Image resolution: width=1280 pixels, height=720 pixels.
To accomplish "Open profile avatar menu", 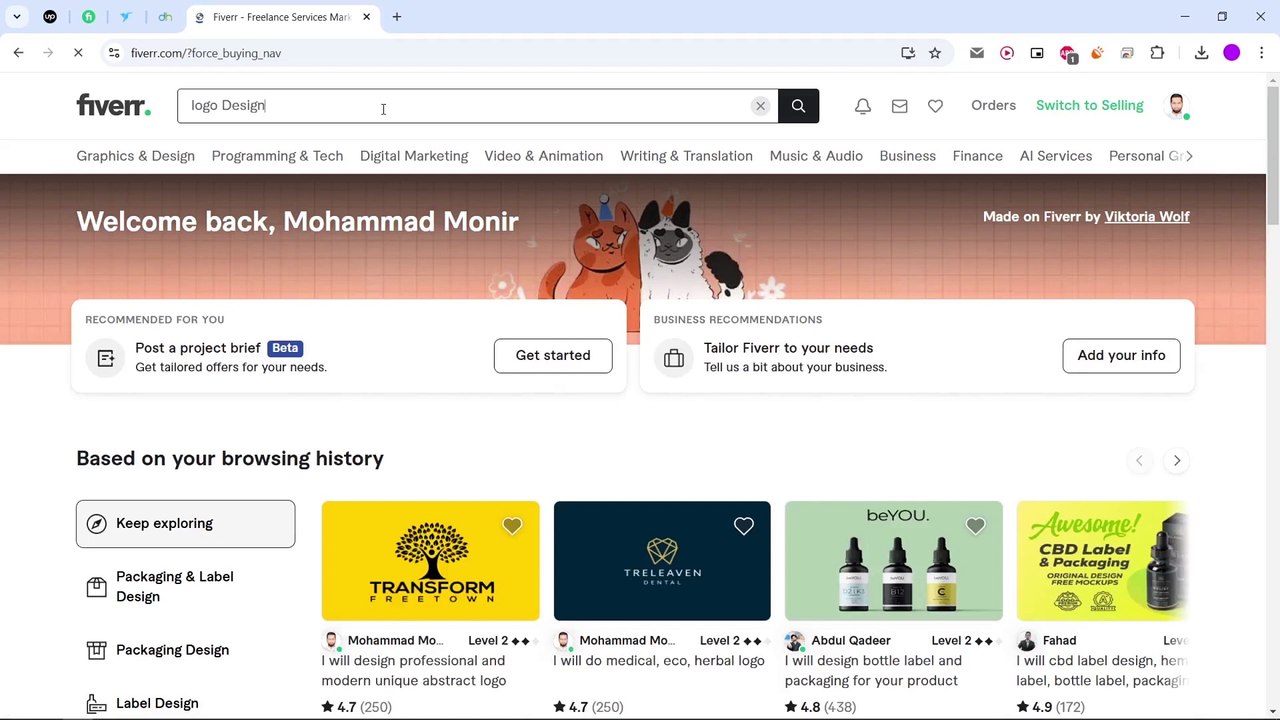I will point(1177,105).
